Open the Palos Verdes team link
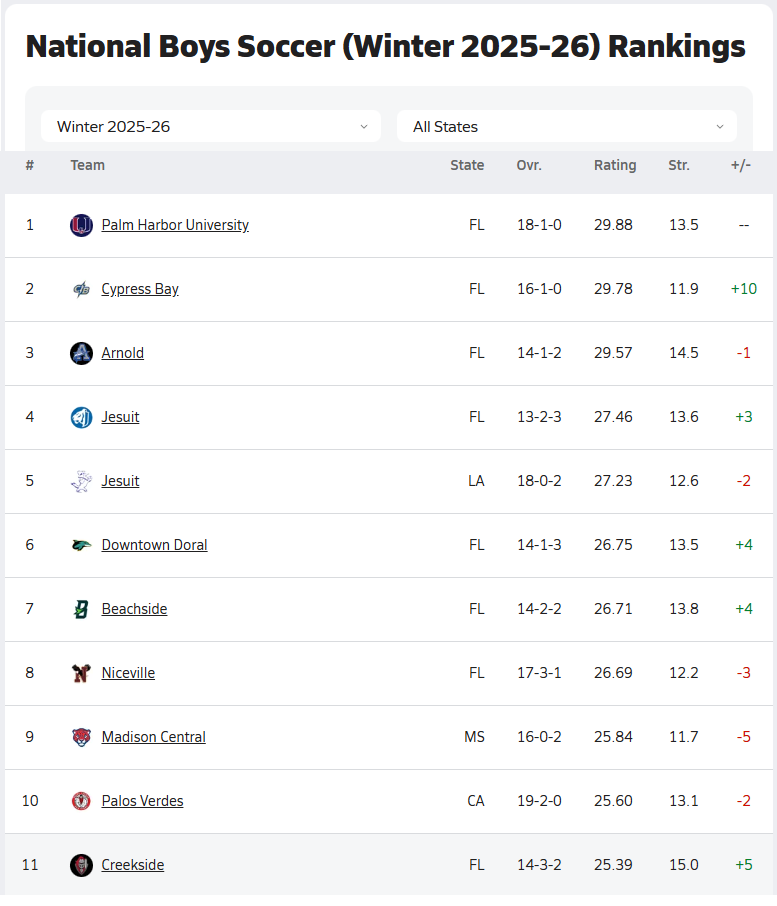 142,801
